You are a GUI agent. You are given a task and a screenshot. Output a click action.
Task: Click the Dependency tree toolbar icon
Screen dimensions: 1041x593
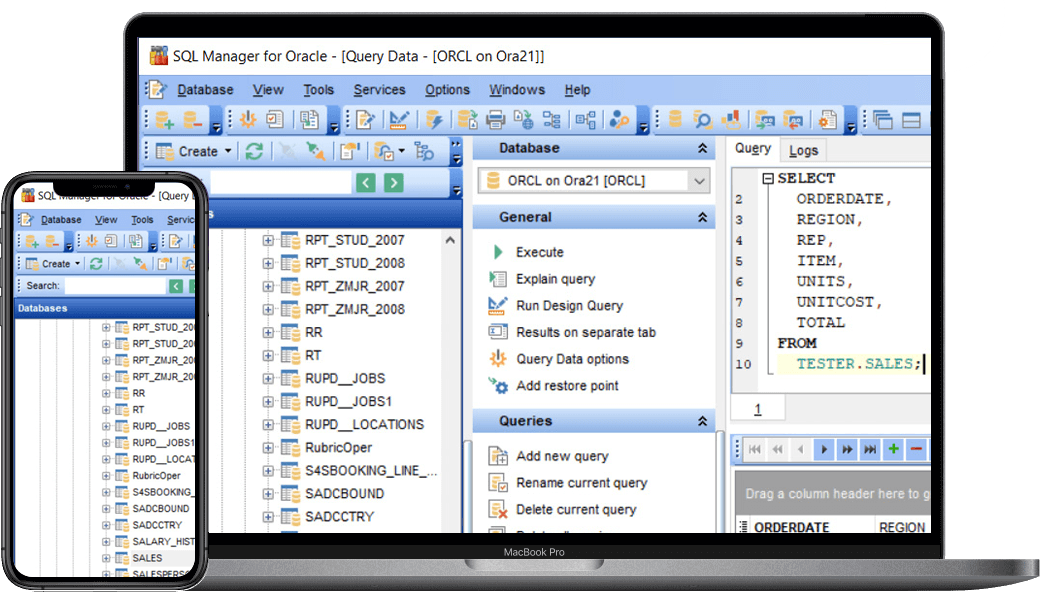point(551,120)
